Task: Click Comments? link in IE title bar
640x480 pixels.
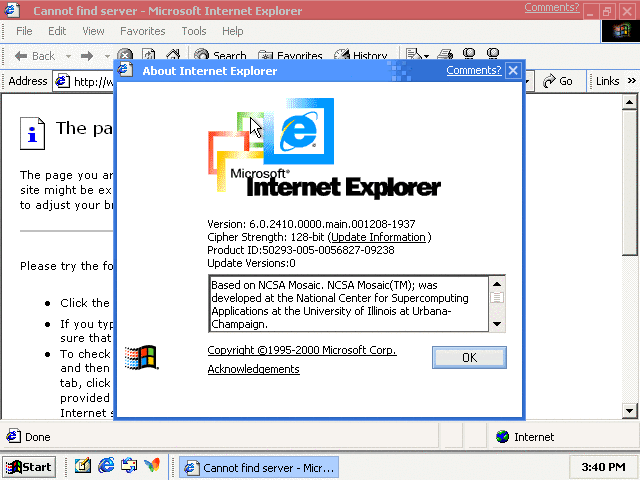Action: 551,8
